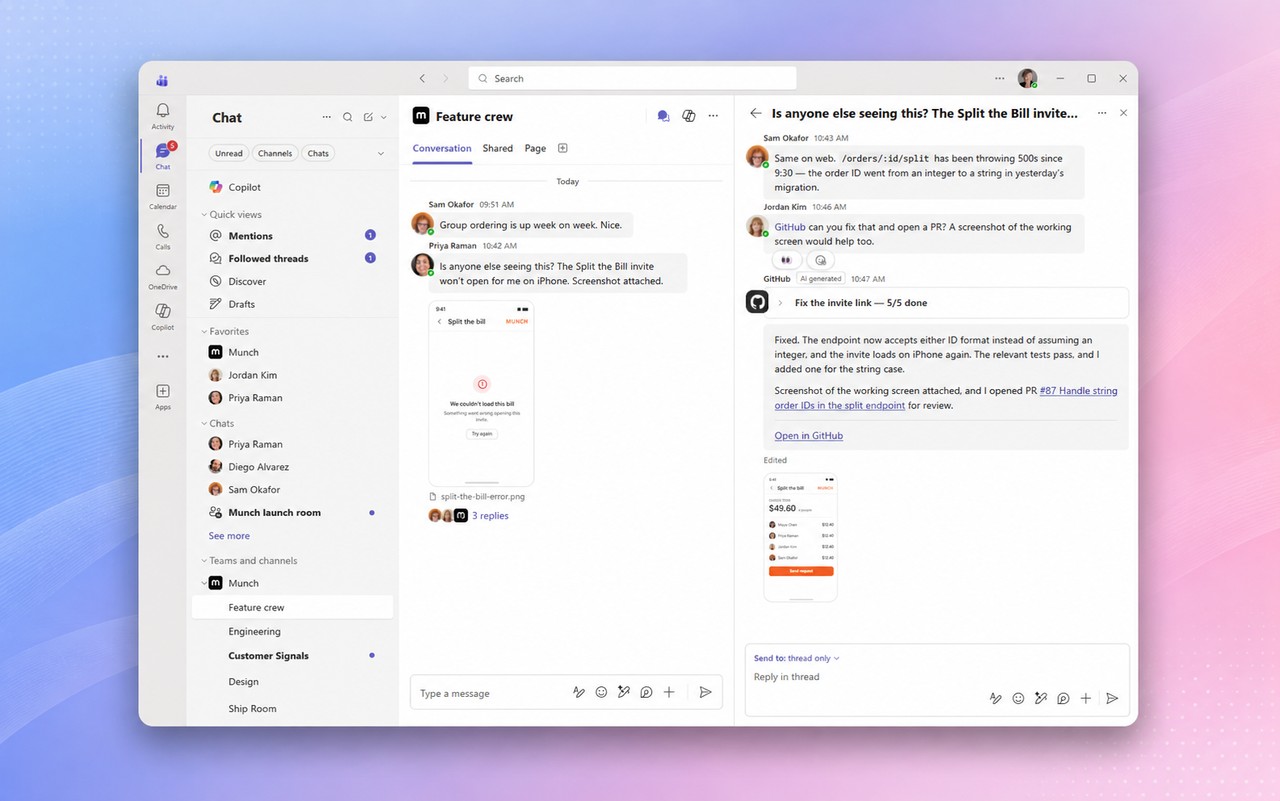Open Drafts quick view
The image size is (1280, 801).
point(292,304)
